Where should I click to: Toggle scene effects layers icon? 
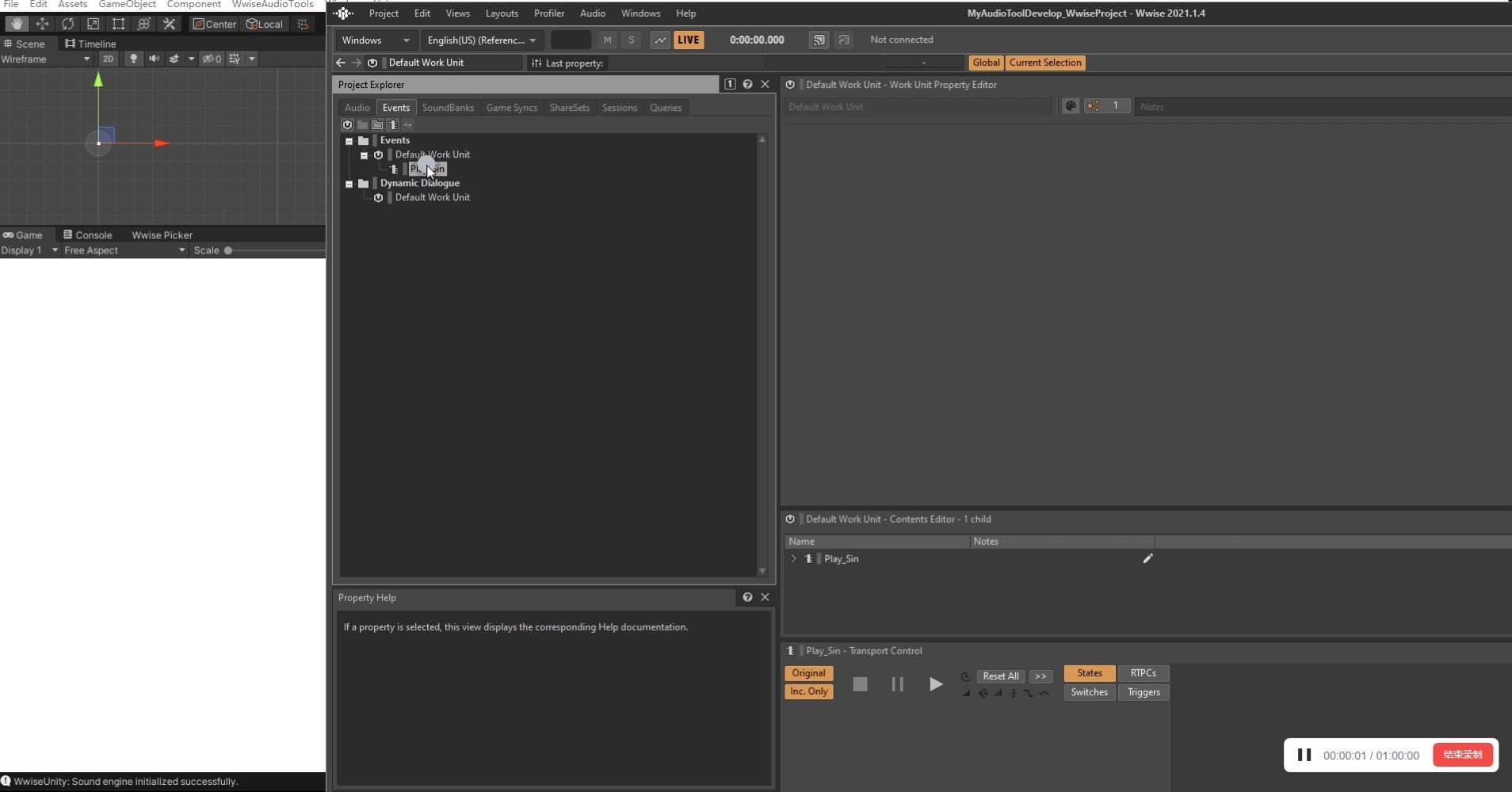174,59
